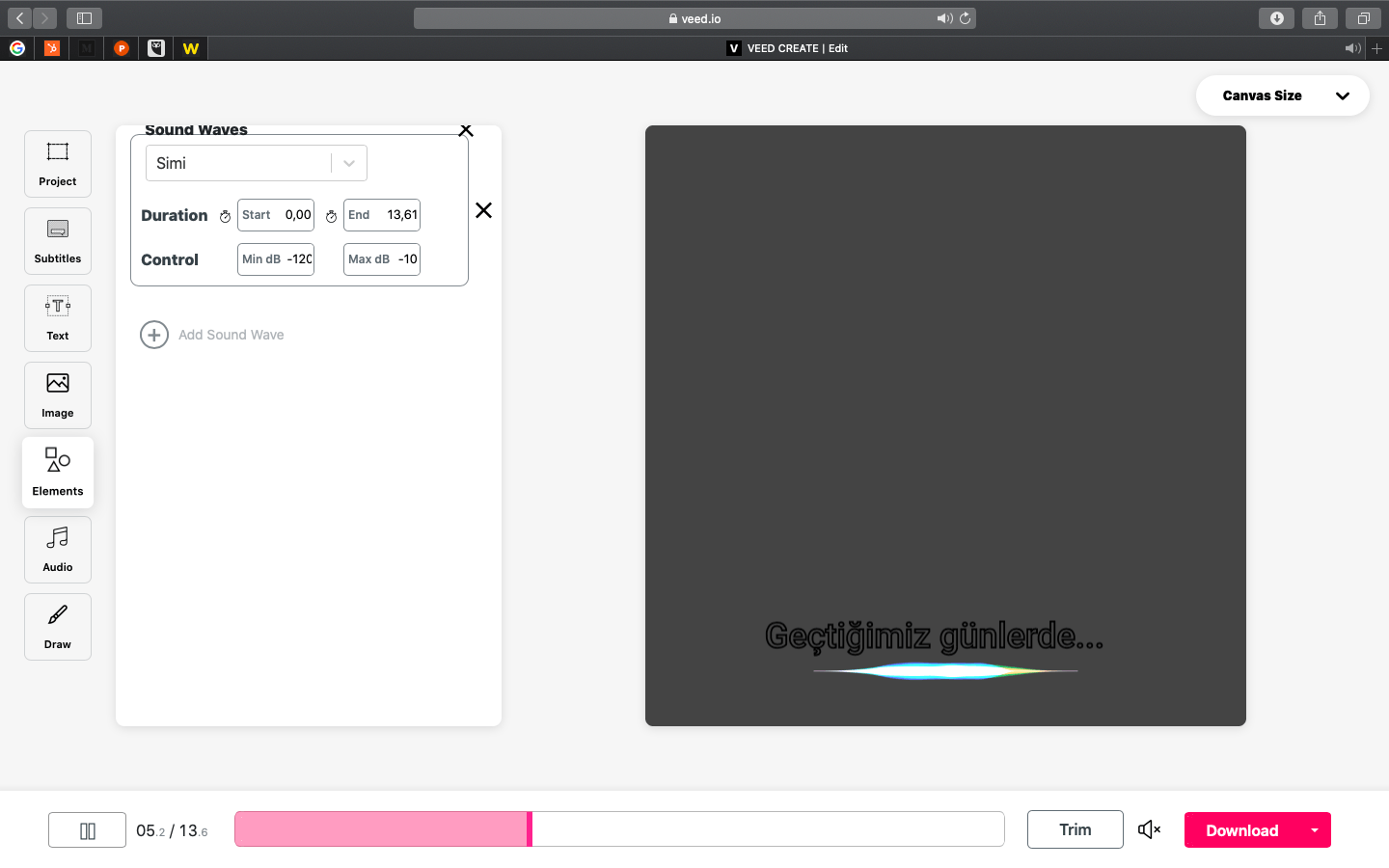1389x868 pixels.
Task: Switch to the VEED CREATE Edit tab
Action: (787, 48)
